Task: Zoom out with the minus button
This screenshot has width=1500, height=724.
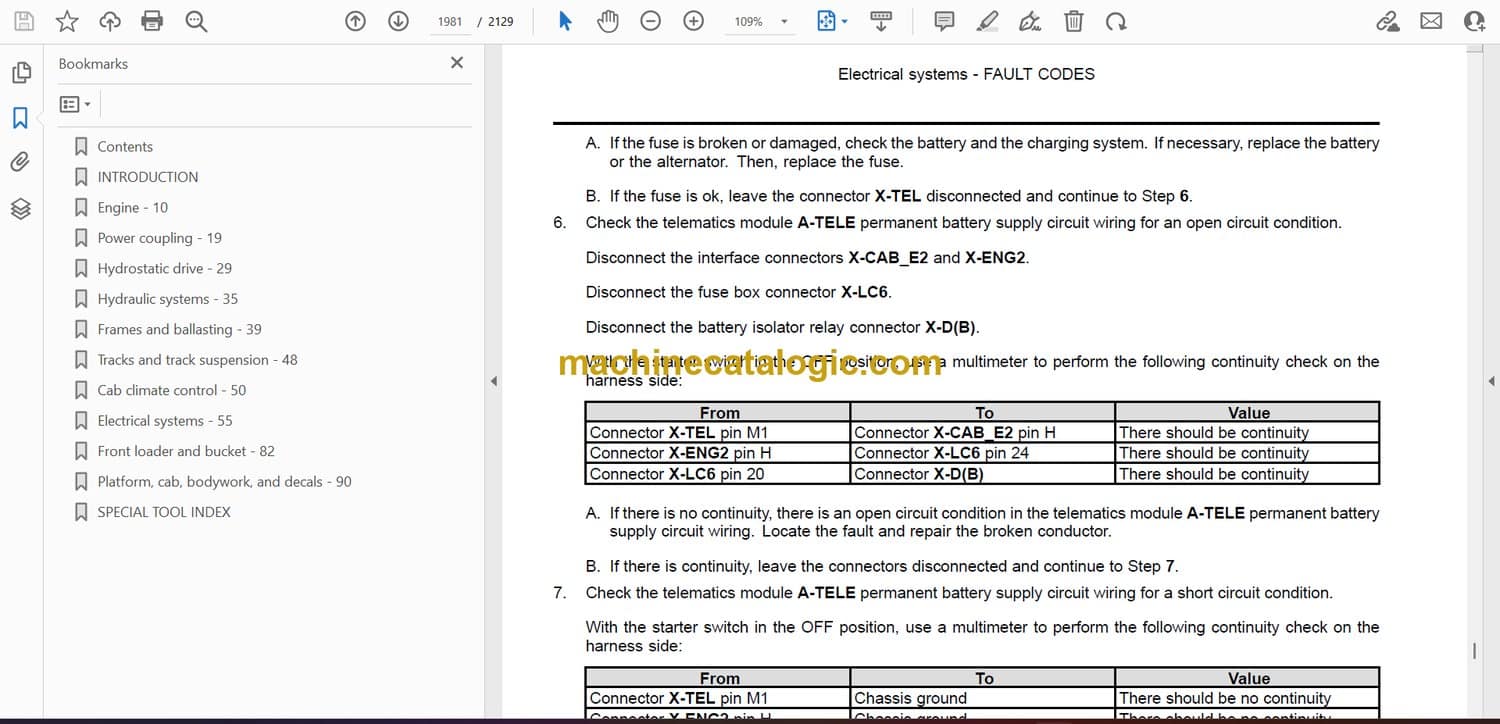Action: pyautogui.click(x=651, y=21)
